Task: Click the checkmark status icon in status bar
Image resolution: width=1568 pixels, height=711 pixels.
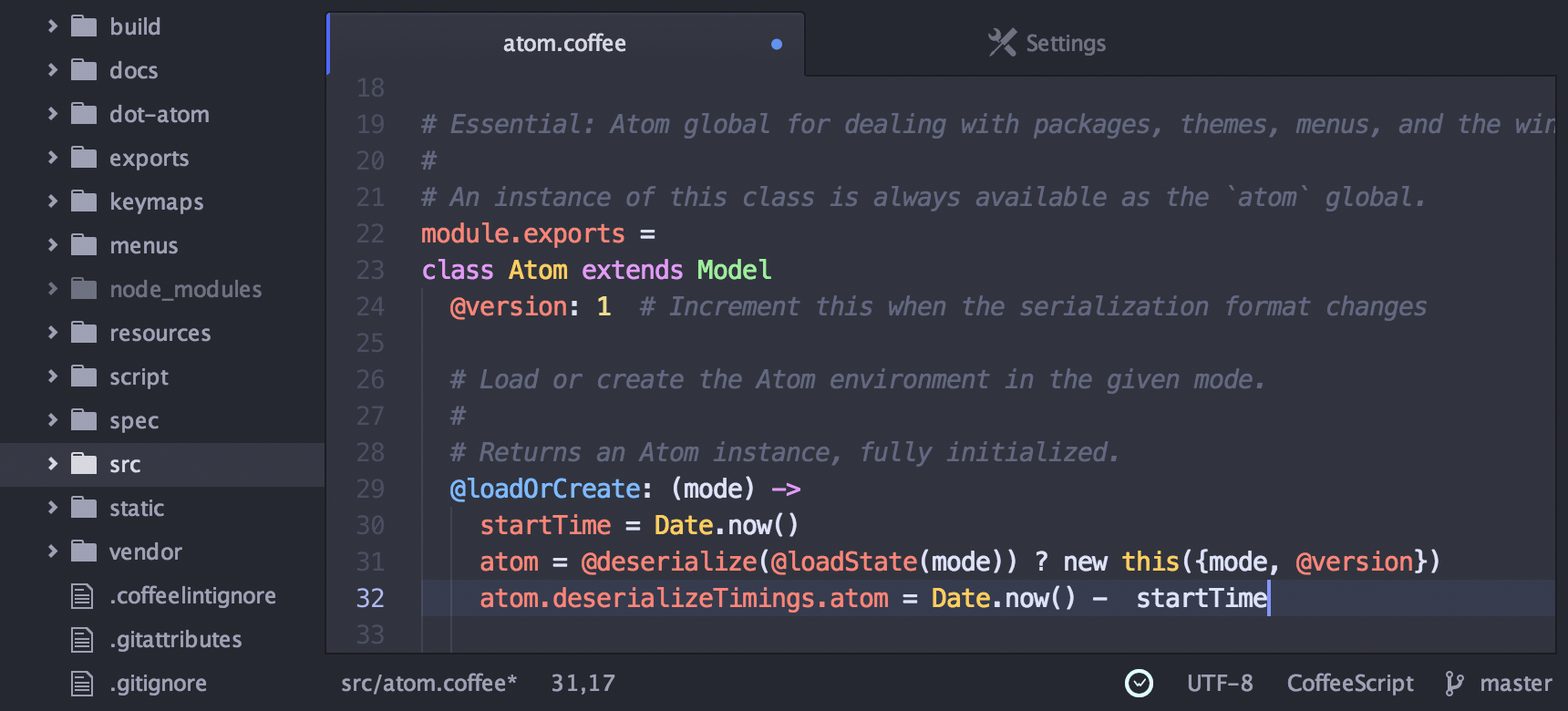Action: (x=1139, y=683)
